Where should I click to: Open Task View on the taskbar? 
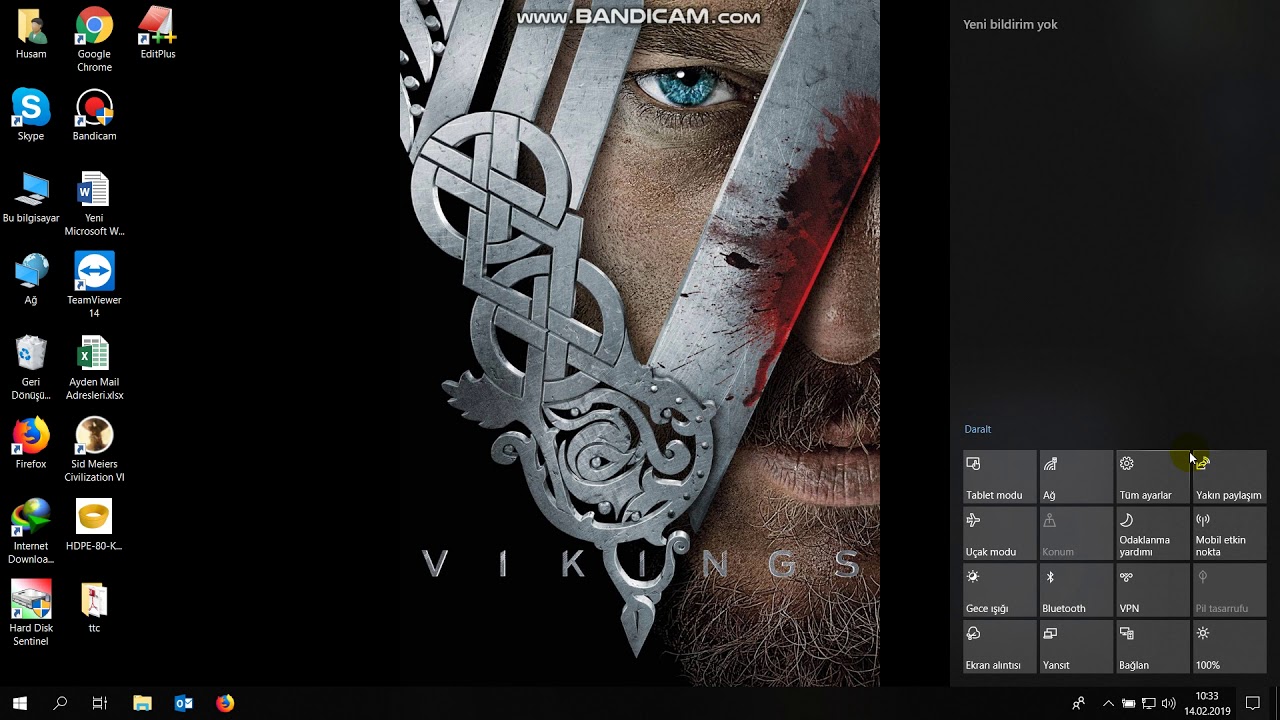click(100, 703)
